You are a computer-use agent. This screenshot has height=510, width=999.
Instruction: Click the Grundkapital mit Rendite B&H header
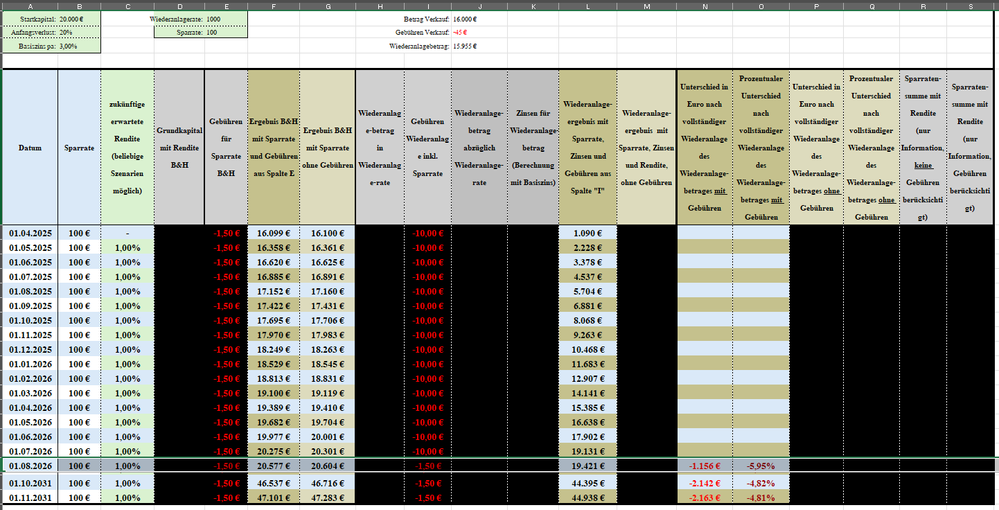180,147
